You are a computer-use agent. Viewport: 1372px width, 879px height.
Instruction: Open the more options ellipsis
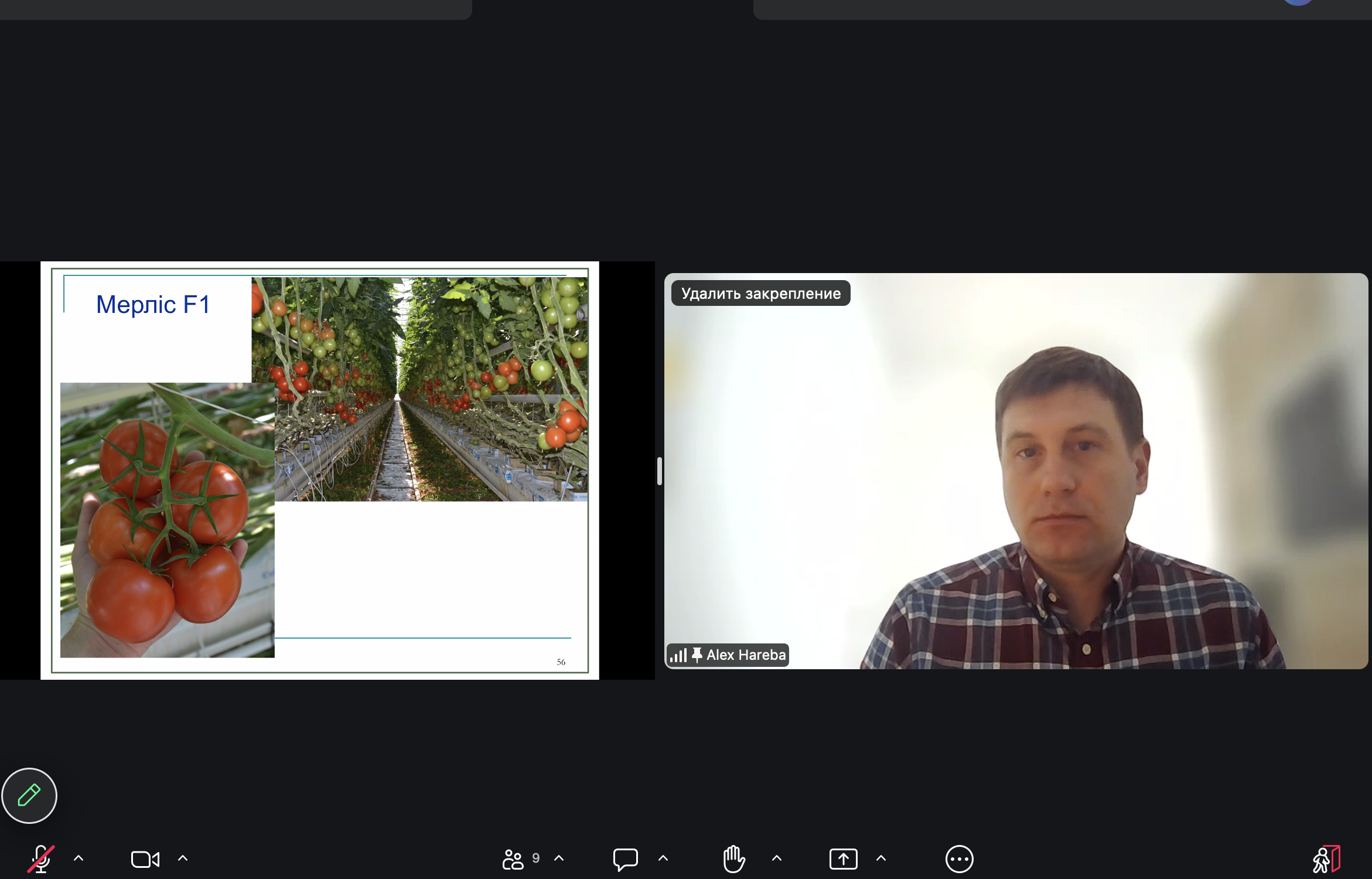[959, 859]
